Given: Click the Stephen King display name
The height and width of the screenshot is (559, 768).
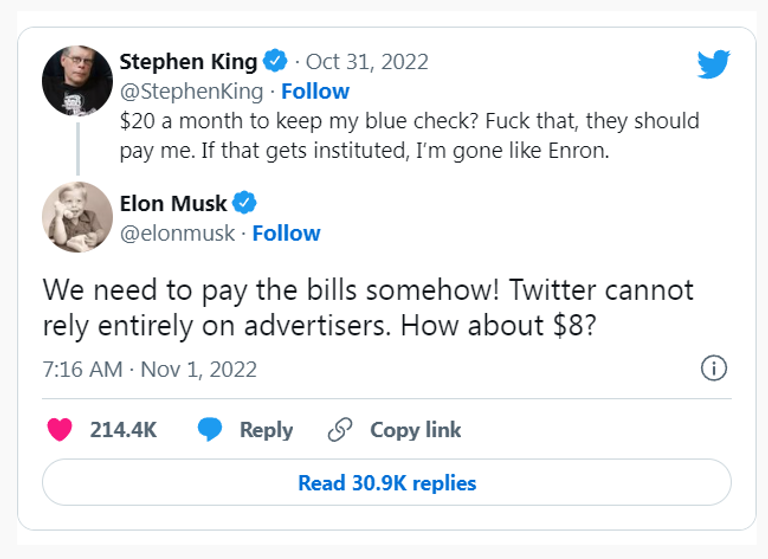Looking at the screenshot, I should [188, 62].
